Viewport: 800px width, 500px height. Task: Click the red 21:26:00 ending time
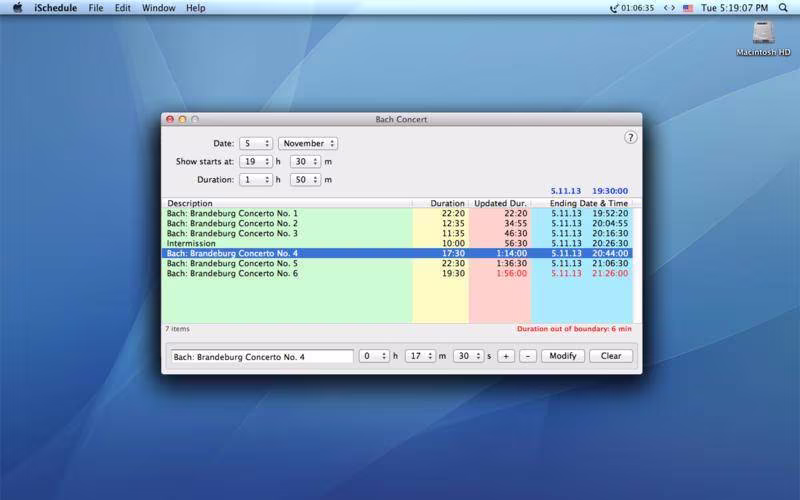coord(610,273)
